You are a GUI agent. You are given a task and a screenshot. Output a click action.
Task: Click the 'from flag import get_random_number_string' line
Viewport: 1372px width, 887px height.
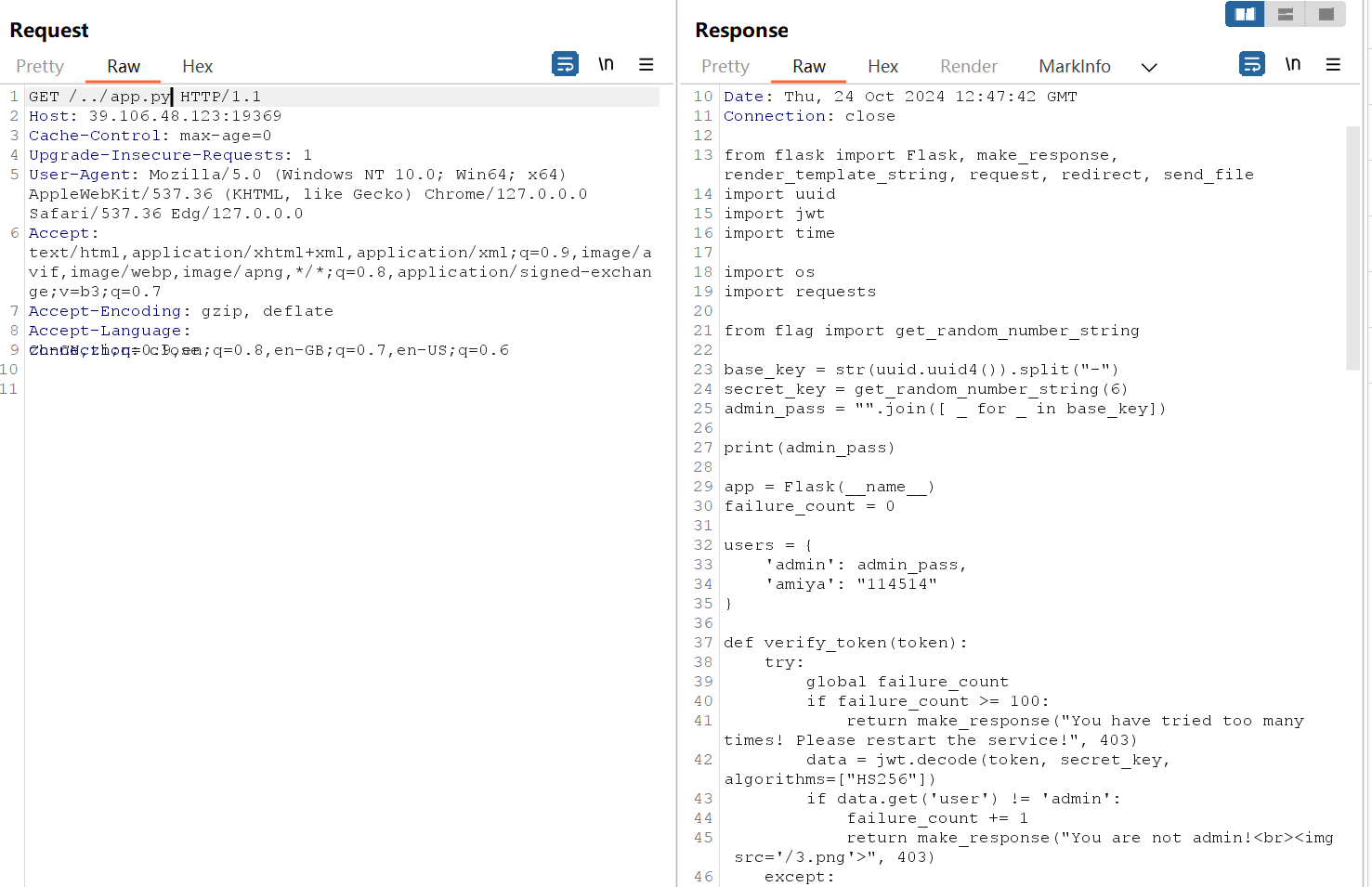[932, 331]
